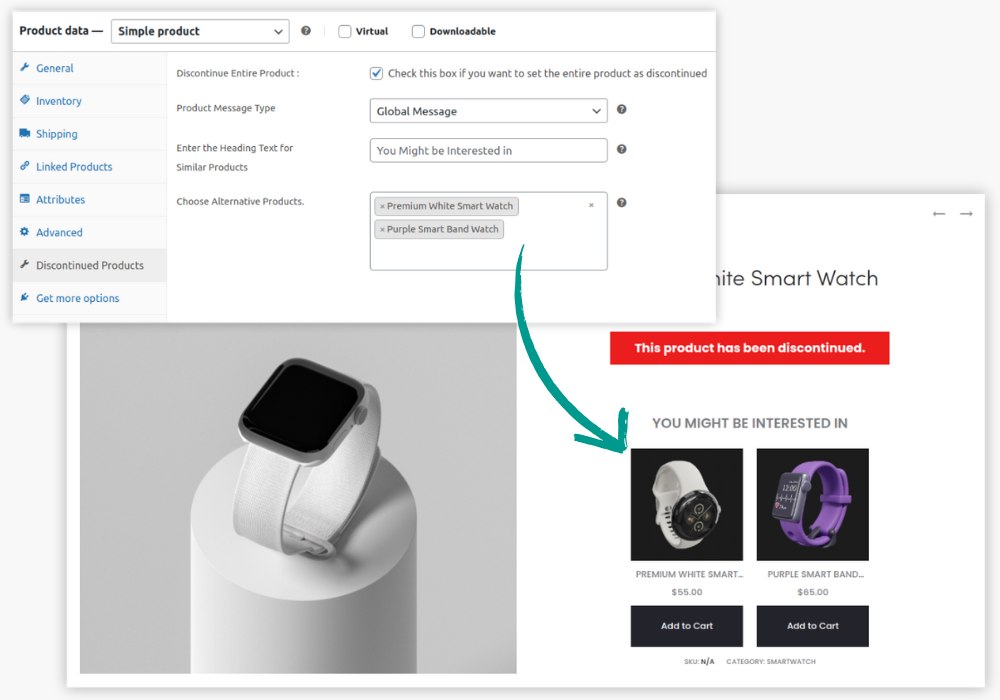This screenshot has width=1000, height=700.
Task: Select the Discontinued Products tab
Action: point(89,265)
